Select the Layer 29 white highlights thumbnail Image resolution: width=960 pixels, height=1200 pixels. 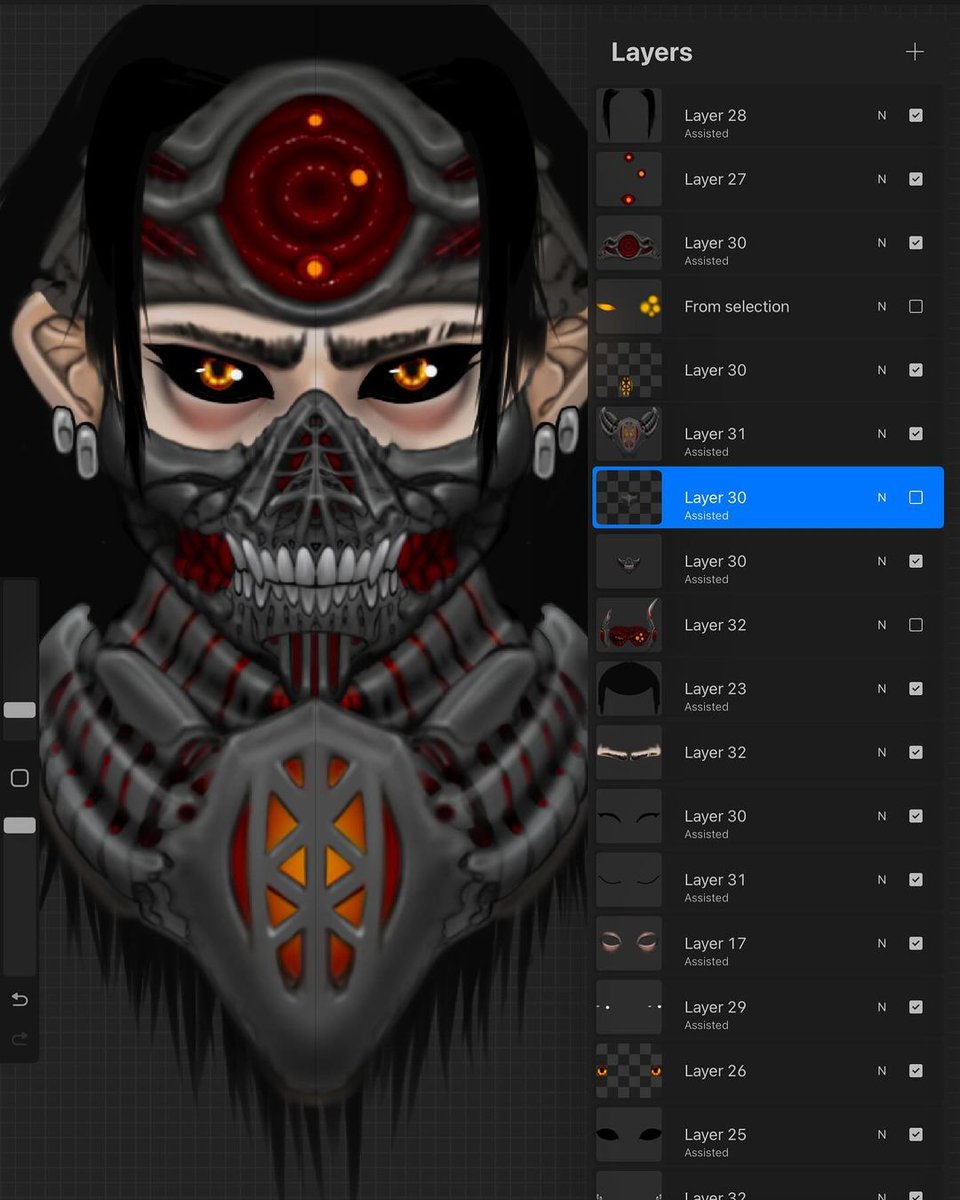(629, 1007)
